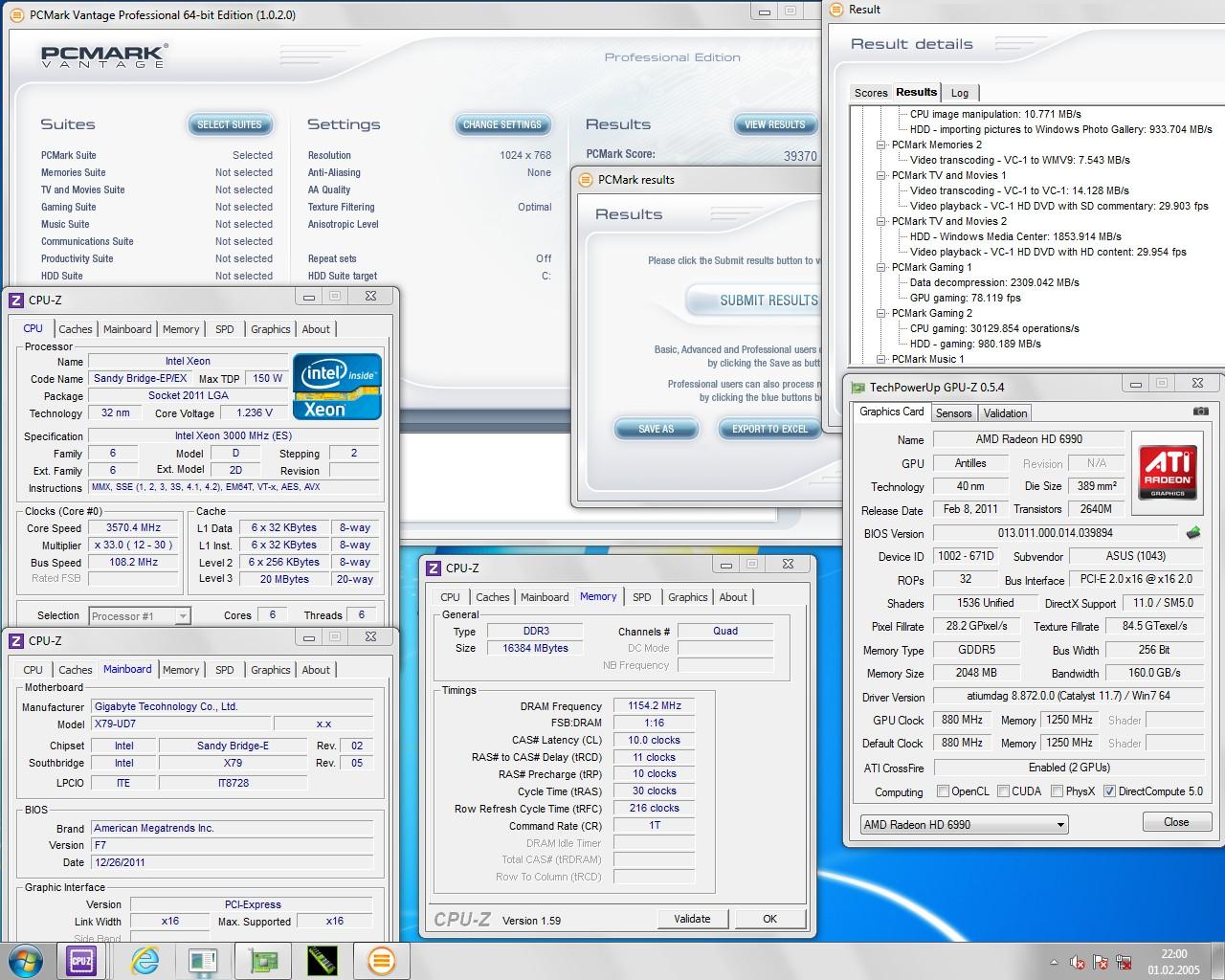
Task: Click the GPU-Z title bar icon
Action: pos(857,387)
